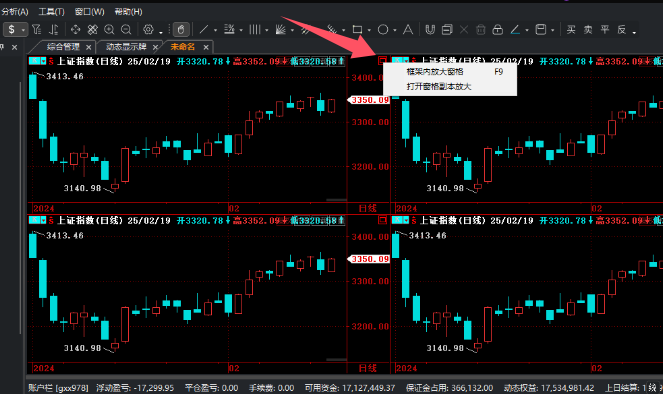663x394 pixels.
Task: Click the red S icon in upper-left chart header
Action: pyautogui.click(x=51, y=61)
